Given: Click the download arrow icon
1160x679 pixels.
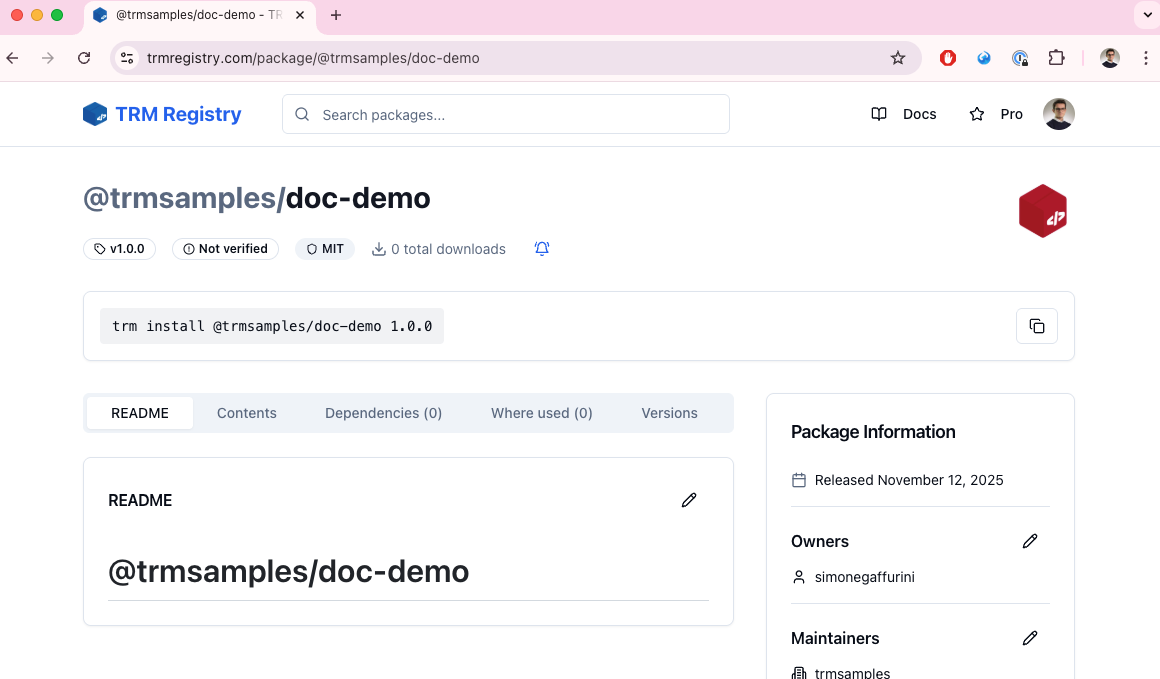Looking at the screenshot, I should point(379,249).
